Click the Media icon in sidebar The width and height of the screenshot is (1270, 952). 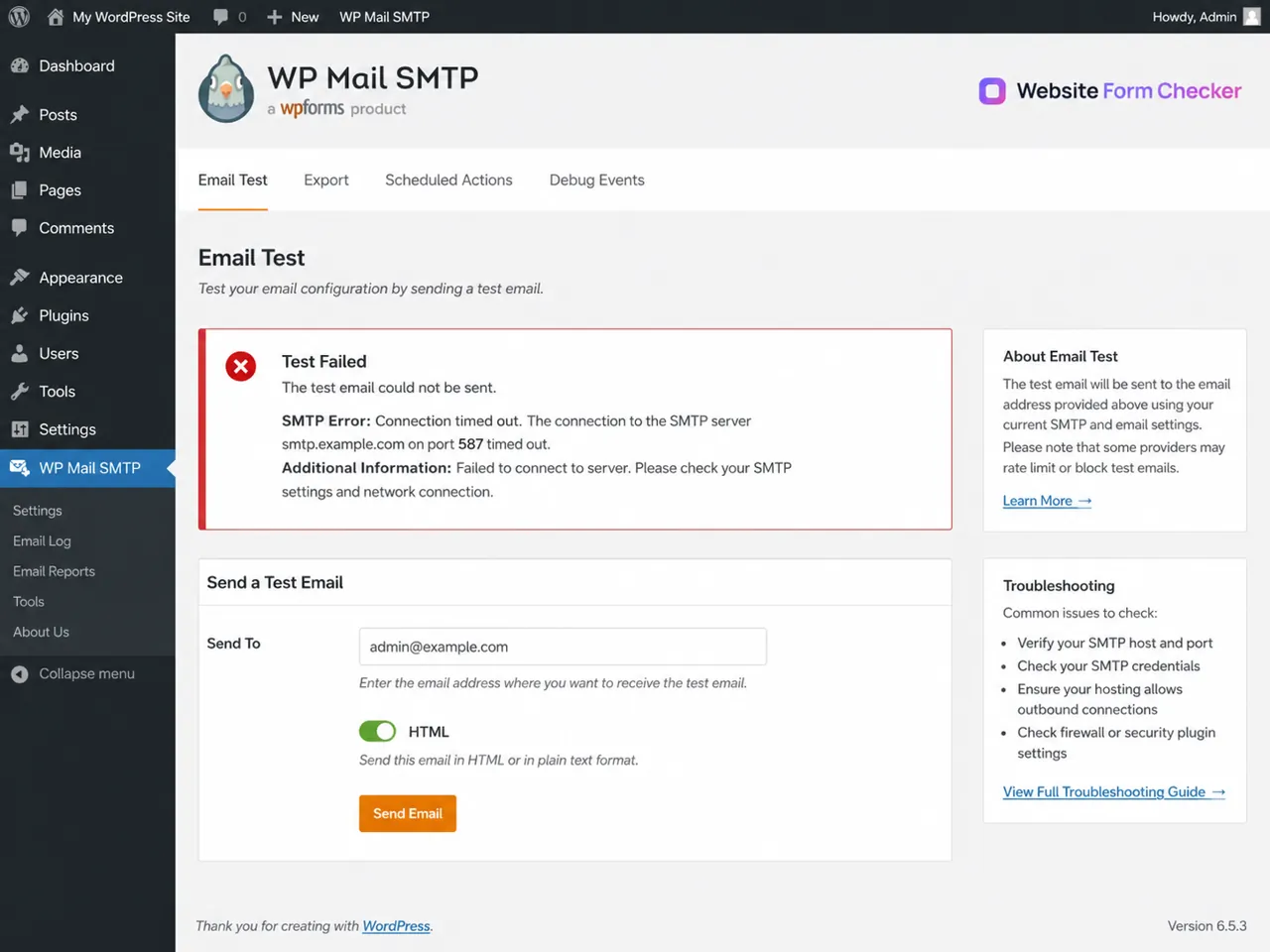20,153
